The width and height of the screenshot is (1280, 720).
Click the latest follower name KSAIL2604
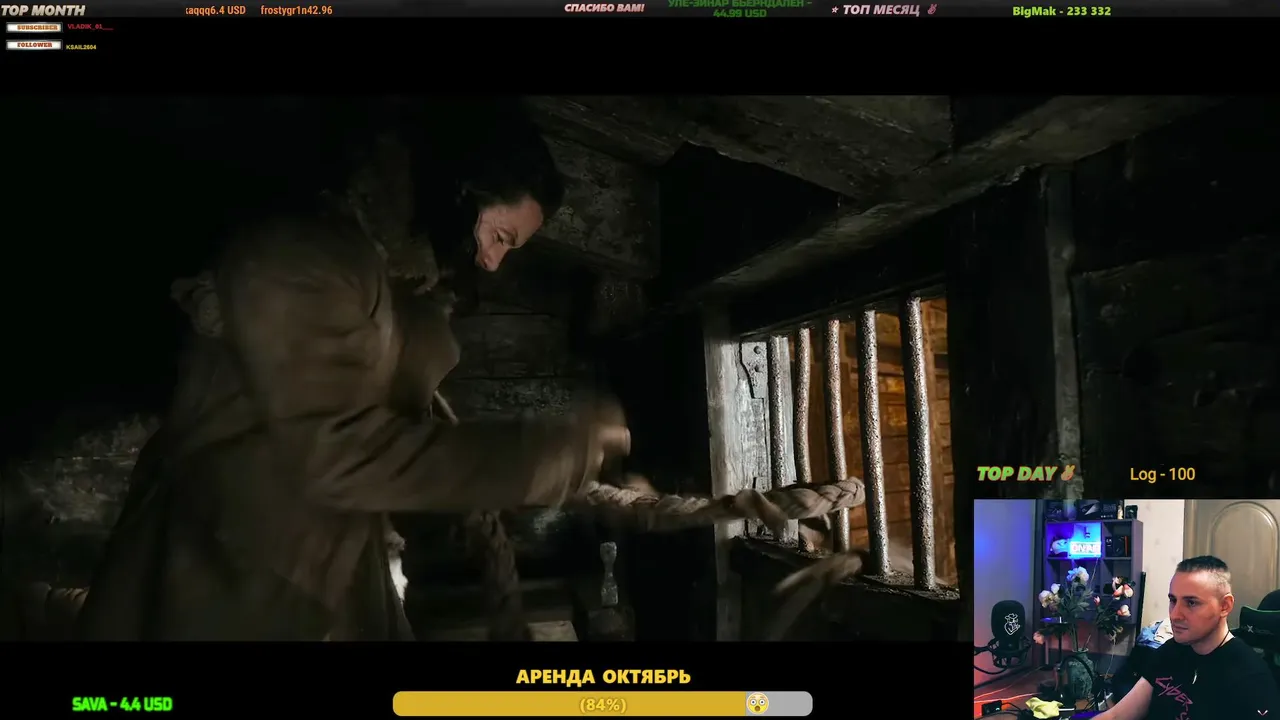coord(81,47)
